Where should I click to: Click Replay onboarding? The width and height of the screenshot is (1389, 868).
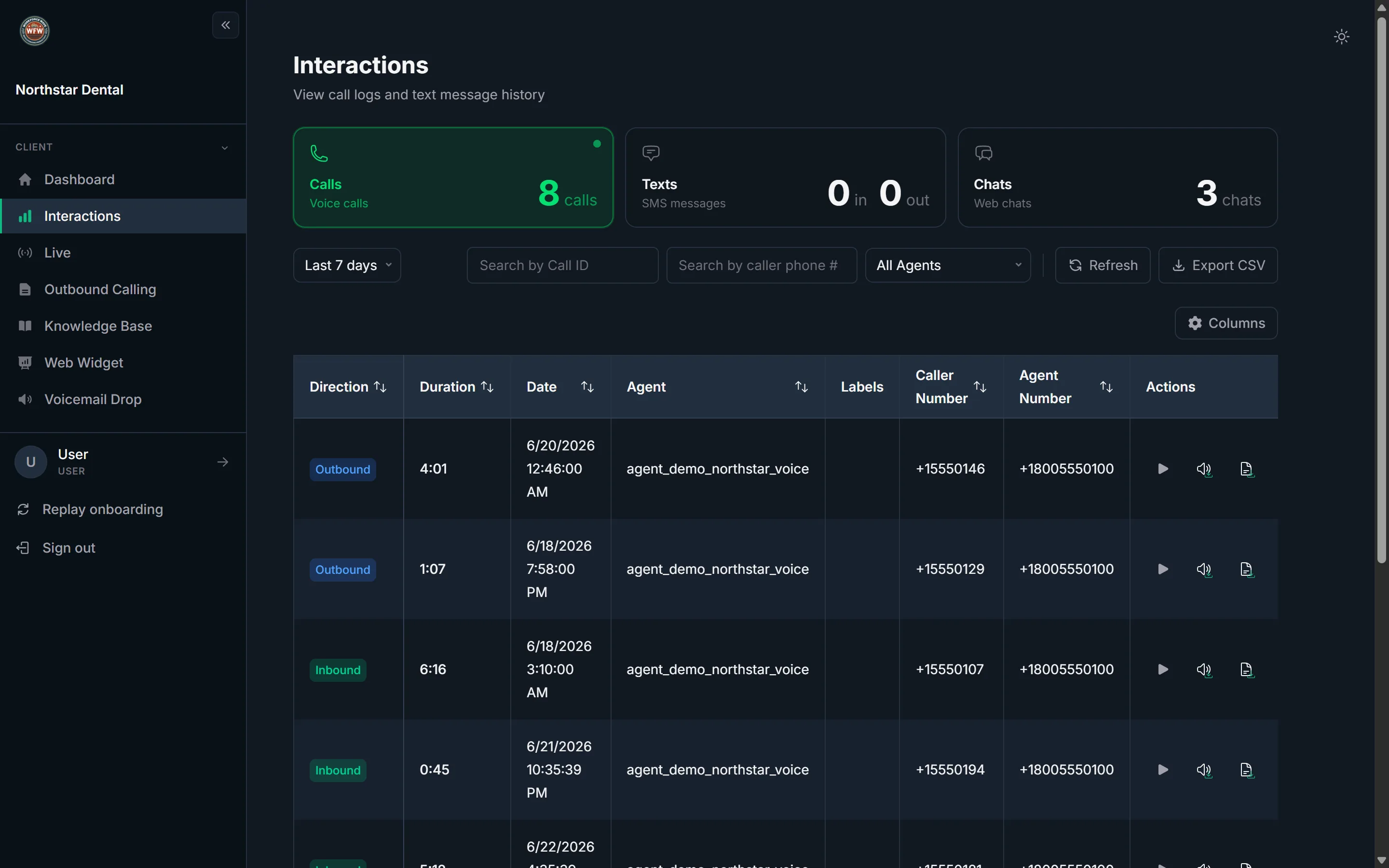click(92, 510)
